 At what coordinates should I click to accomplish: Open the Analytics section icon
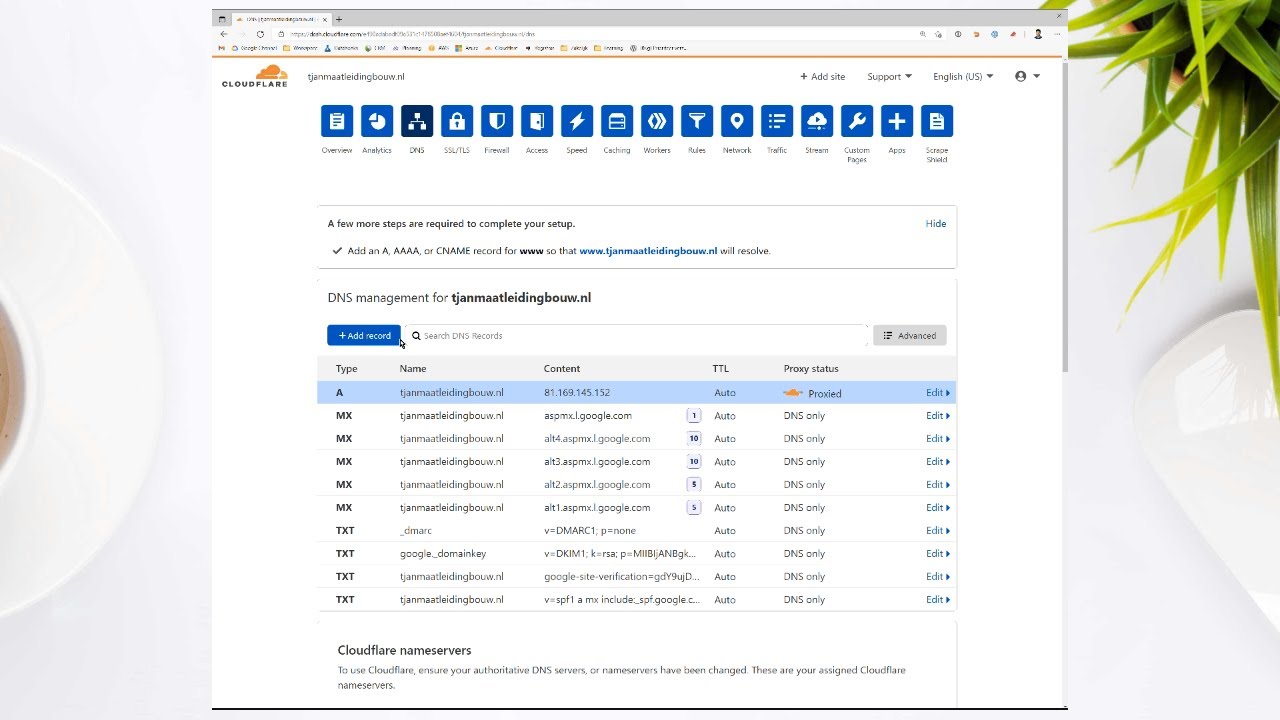pyautogui.click(x=377, y=121)
